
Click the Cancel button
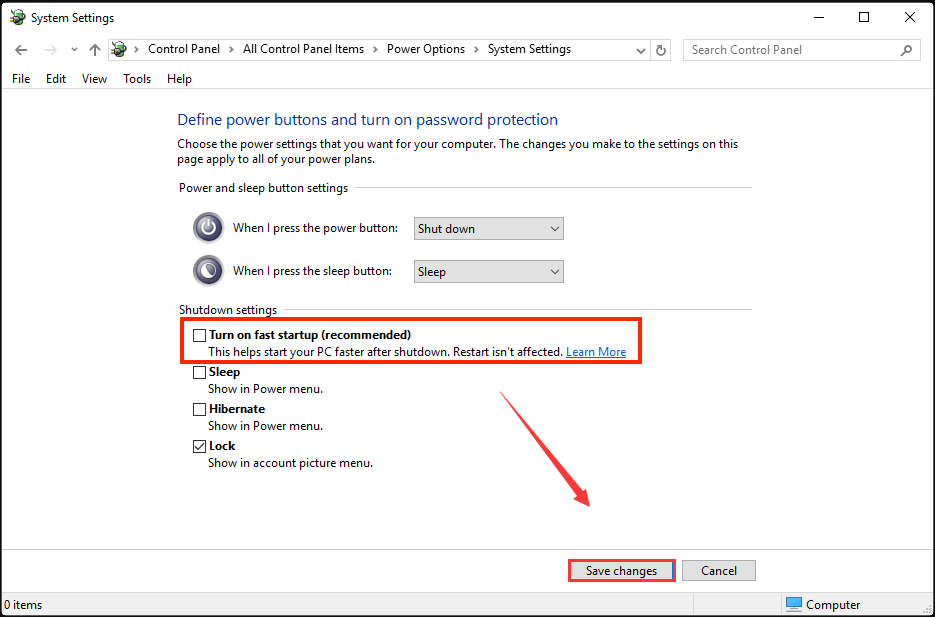(719, 571)
